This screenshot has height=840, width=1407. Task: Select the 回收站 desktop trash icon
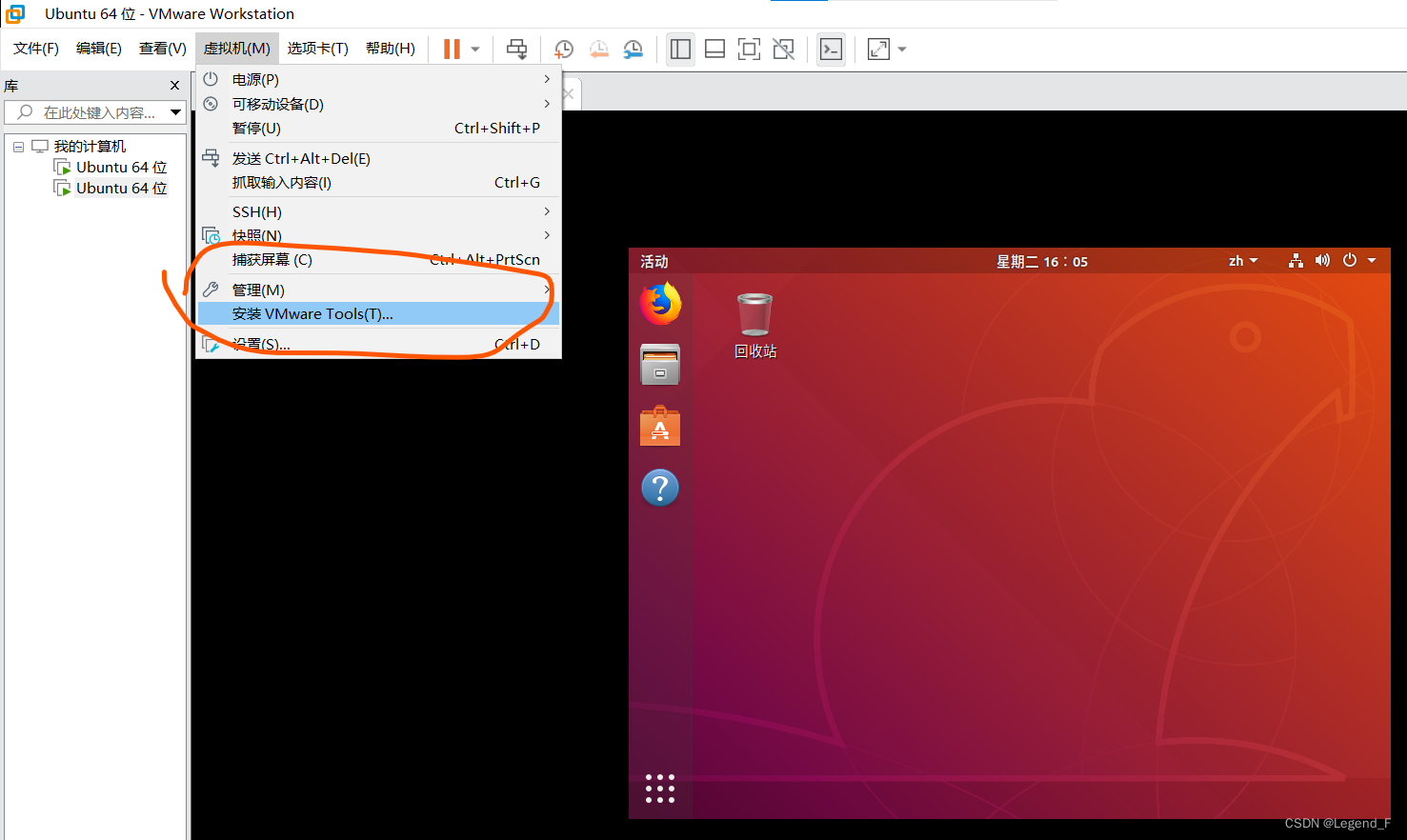click(755, 327)
